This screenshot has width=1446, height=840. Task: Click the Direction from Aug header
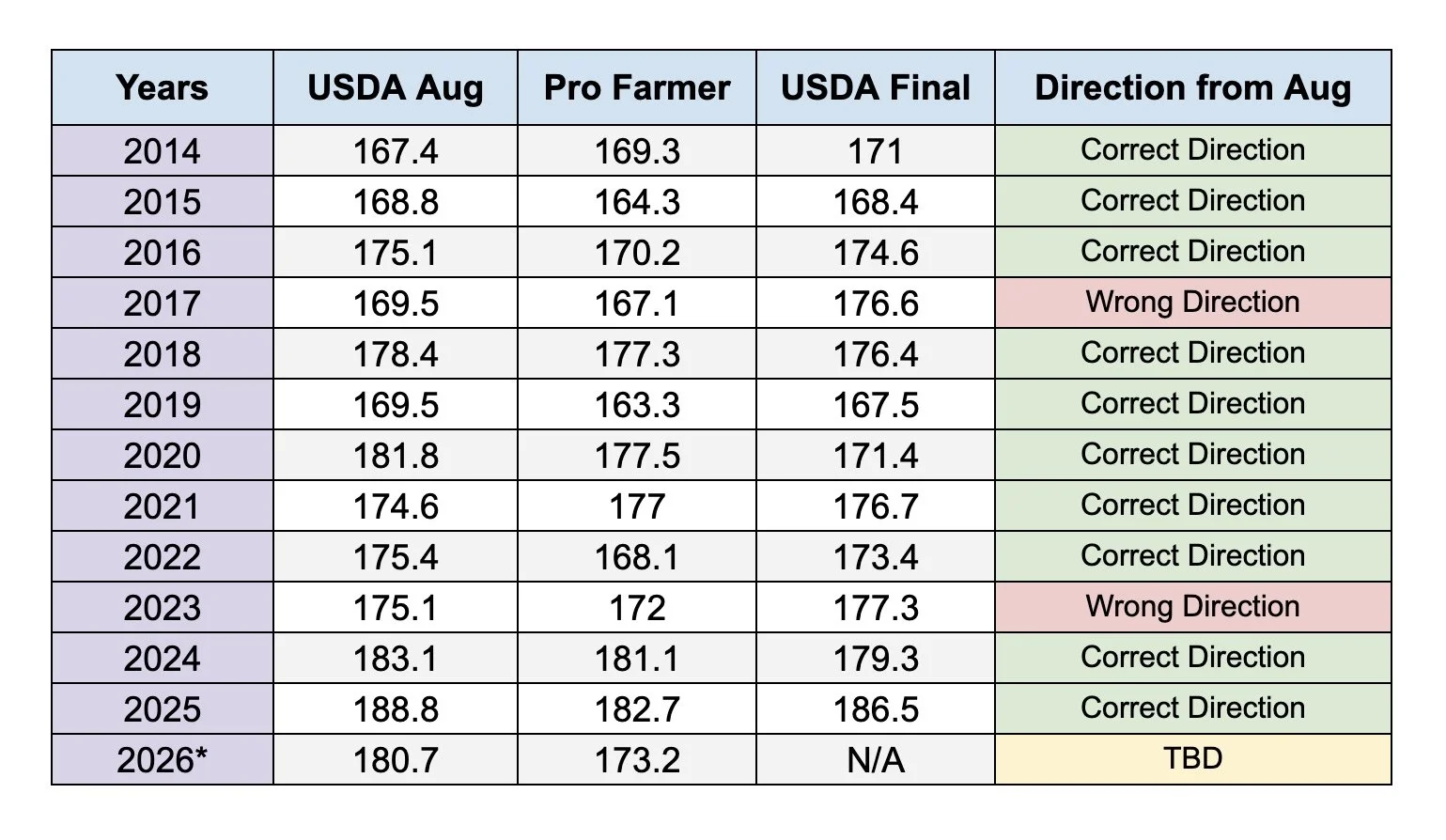pyautogui.click(x=1193, y=87)
